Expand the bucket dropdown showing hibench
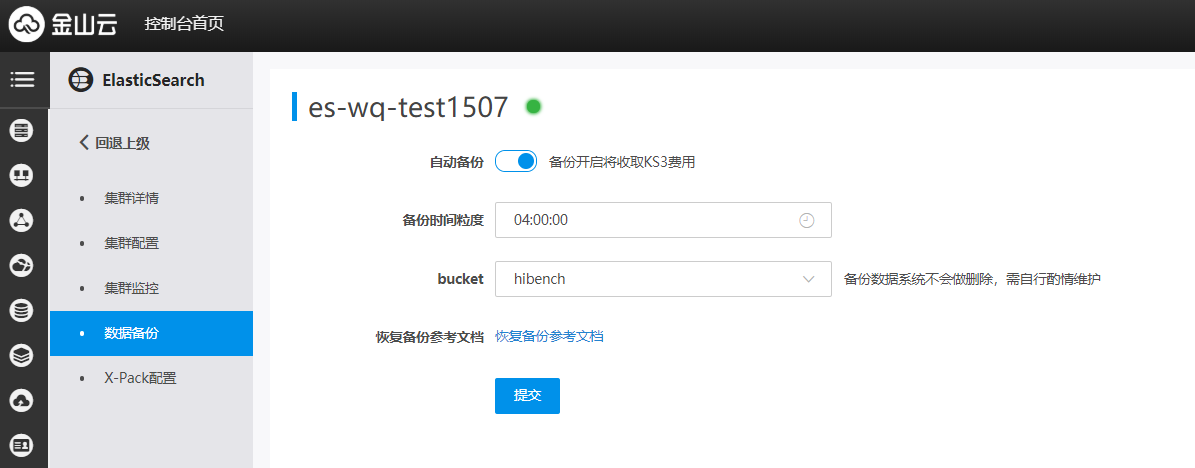Screen dimensions: 1195x468 point(663,279)
